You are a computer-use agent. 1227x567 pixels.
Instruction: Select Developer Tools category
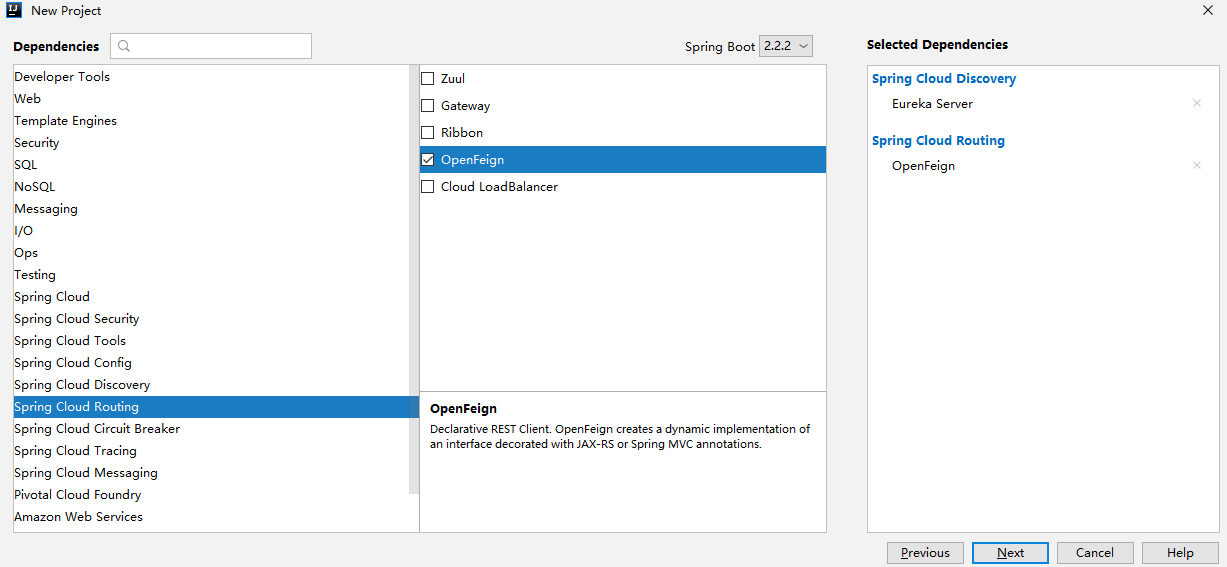211,77
